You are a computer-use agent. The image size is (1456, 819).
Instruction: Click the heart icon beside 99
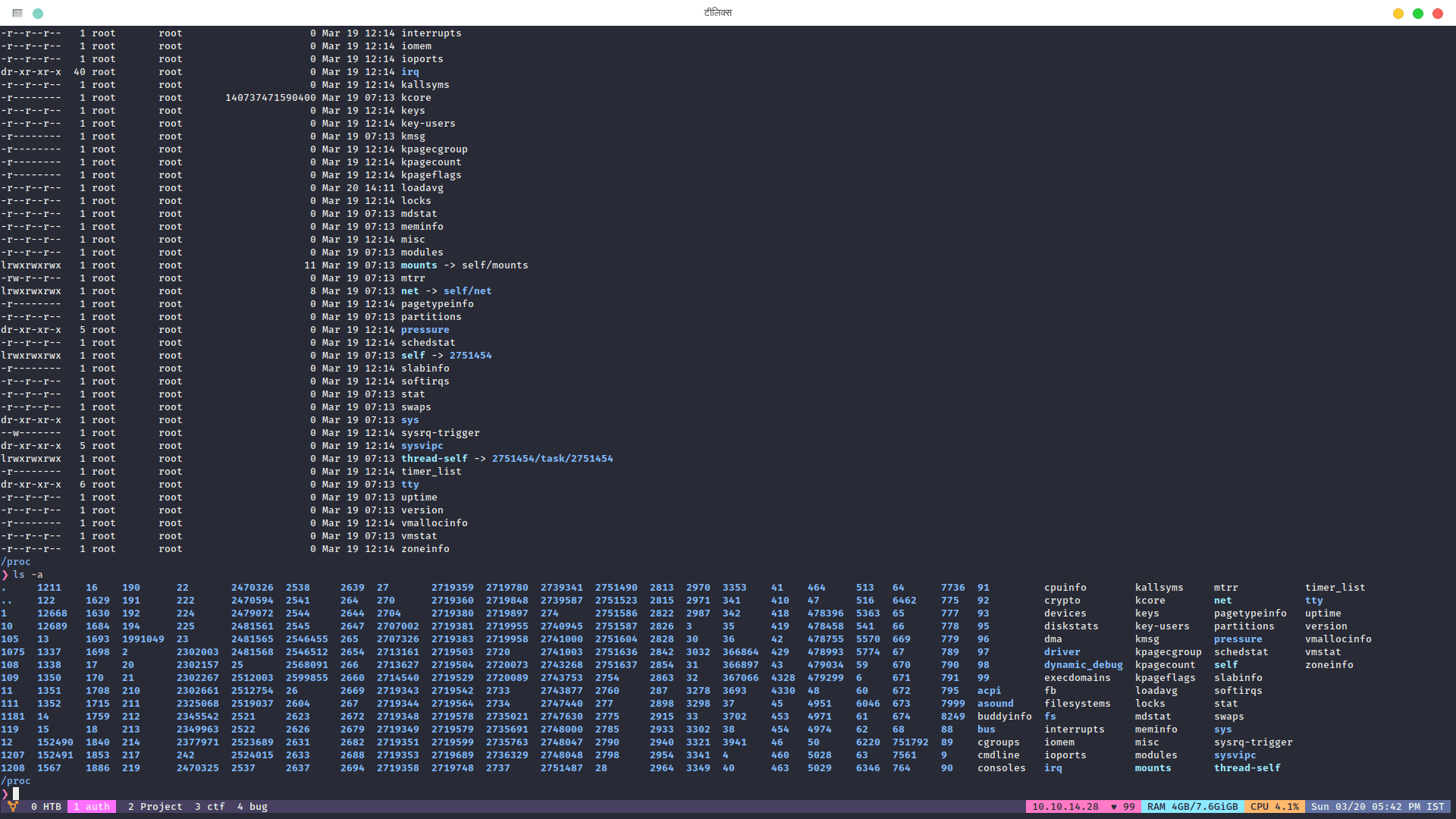click(1114, 807)
